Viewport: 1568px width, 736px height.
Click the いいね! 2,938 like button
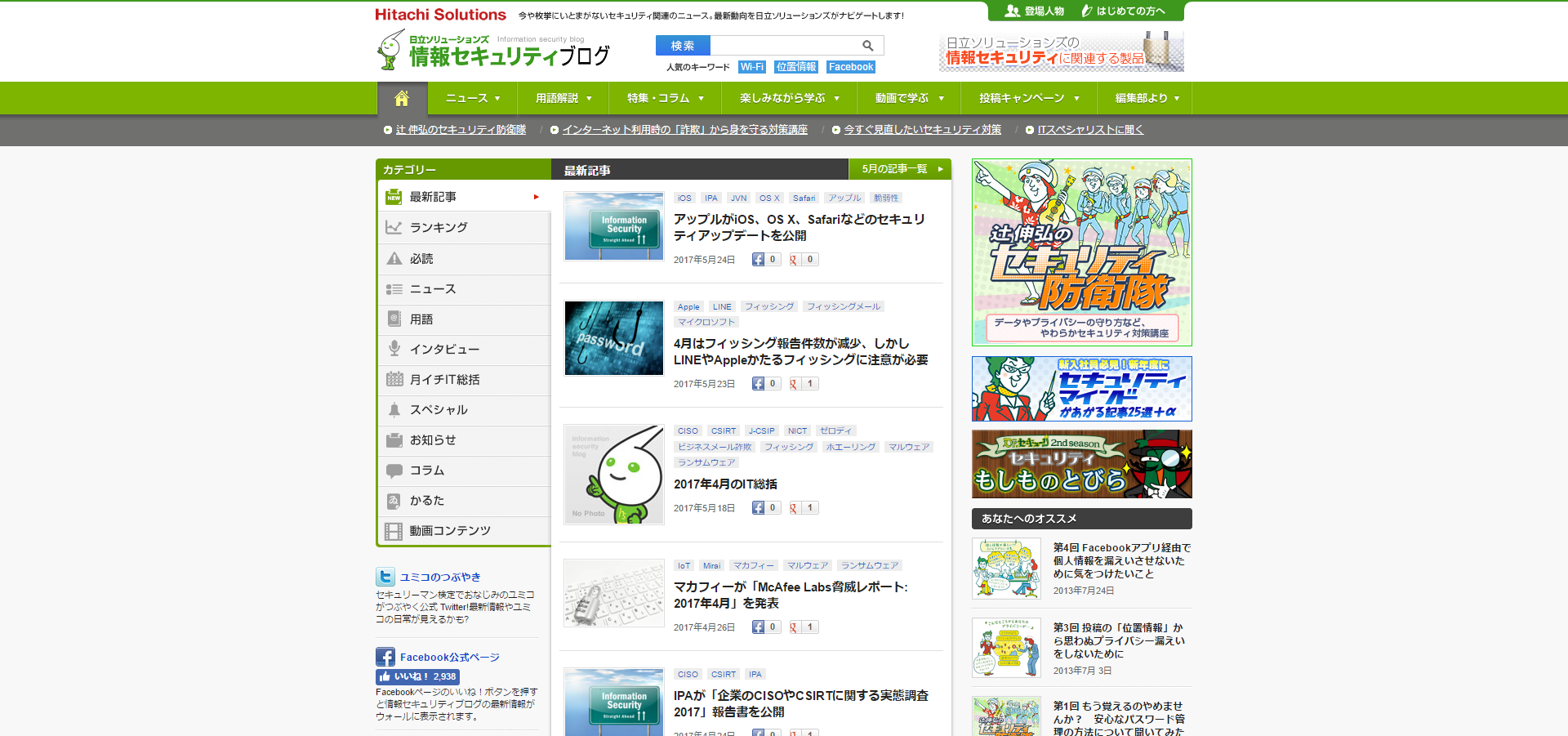417,677
